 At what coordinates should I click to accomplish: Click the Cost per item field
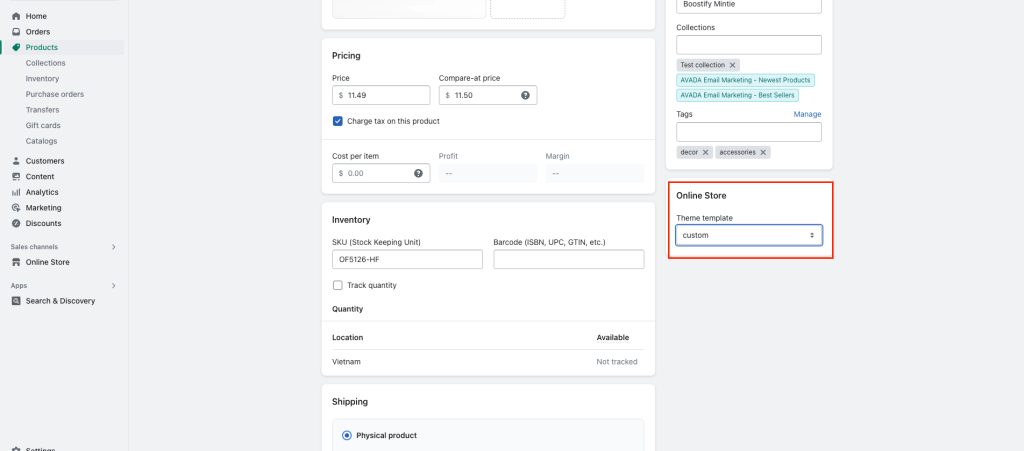[x=381, y=174]
